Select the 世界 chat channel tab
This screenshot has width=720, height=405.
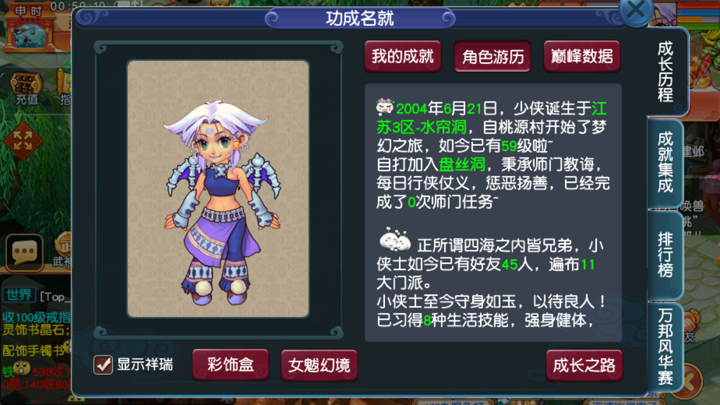point(19,295)
